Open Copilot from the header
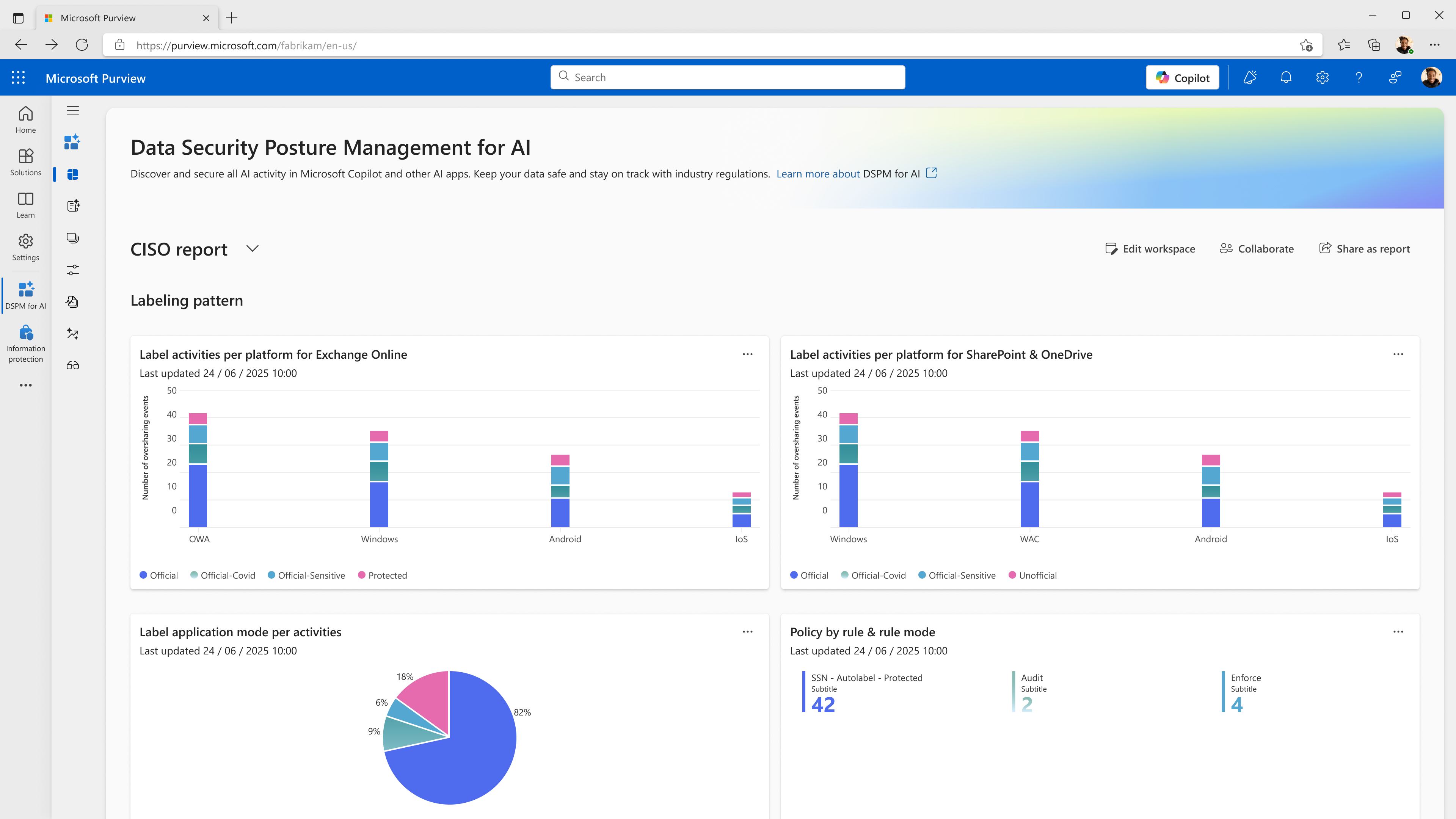The height and width of the screenshot is (819, 1456). coord(1183,77)
